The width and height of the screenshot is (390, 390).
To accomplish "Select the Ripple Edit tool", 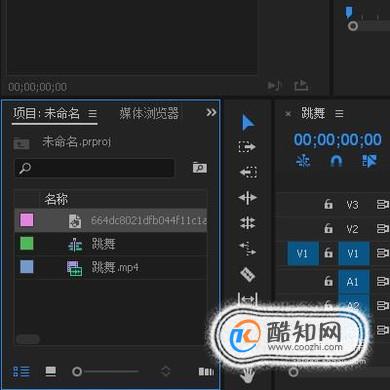I will 248,198.
